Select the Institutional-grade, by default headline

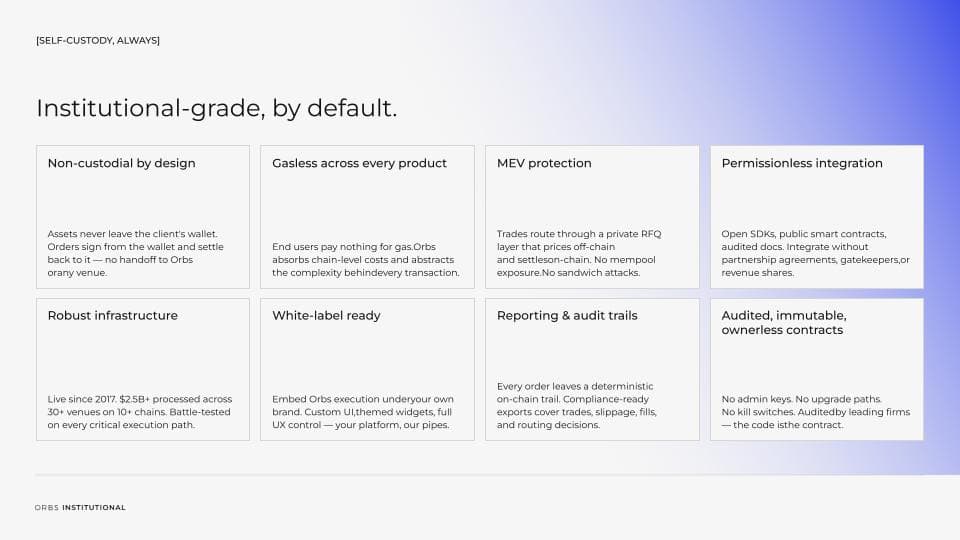[217, 108]
